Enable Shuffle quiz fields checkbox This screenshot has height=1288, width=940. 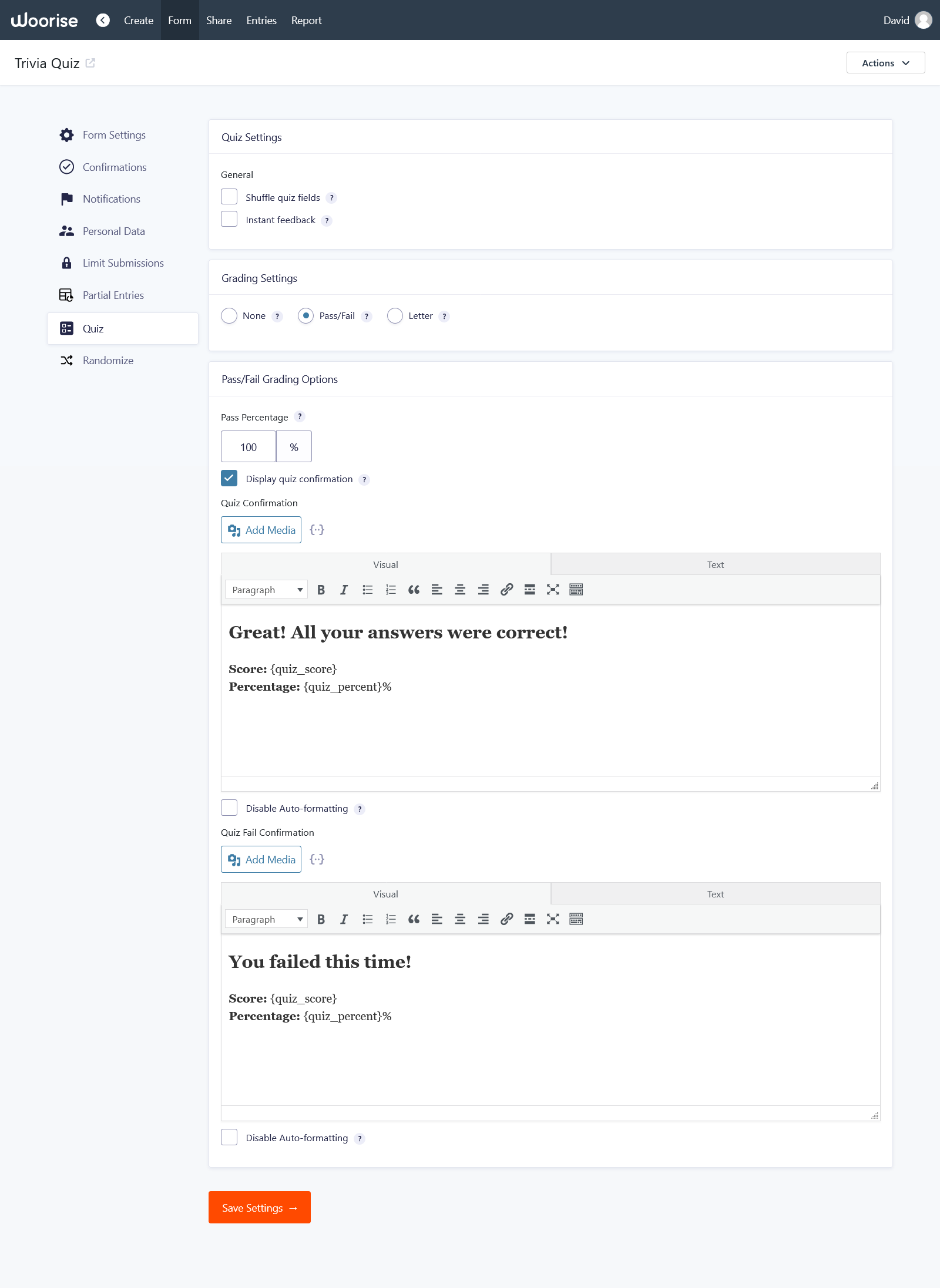(x=229, y=197)
